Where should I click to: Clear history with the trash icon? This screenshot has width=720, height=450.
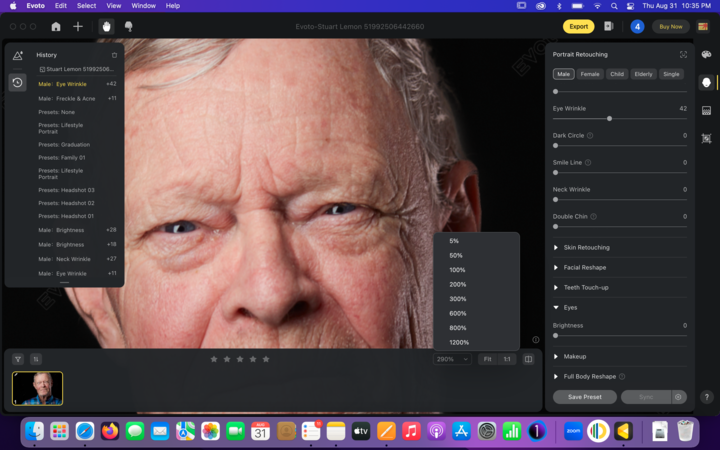point(114,55)
